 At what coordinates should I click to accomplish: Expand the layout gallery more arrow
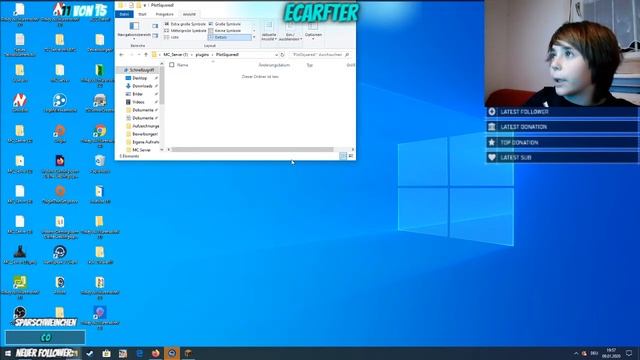pyautogui.click(x=254, y=37)
